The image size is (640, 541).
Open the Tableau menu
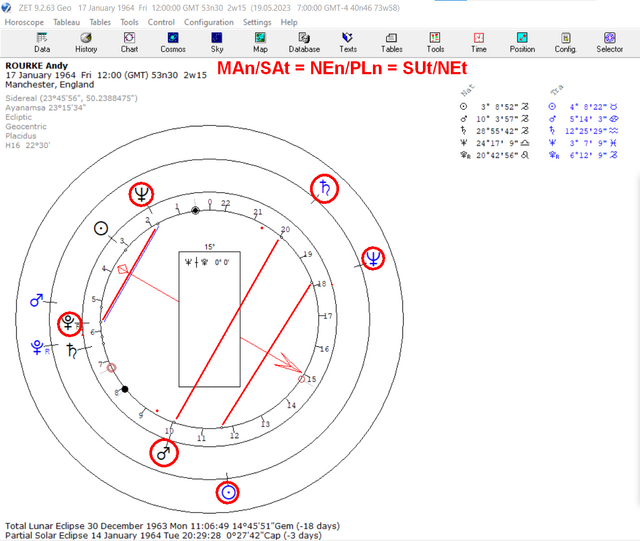point(67,22)
